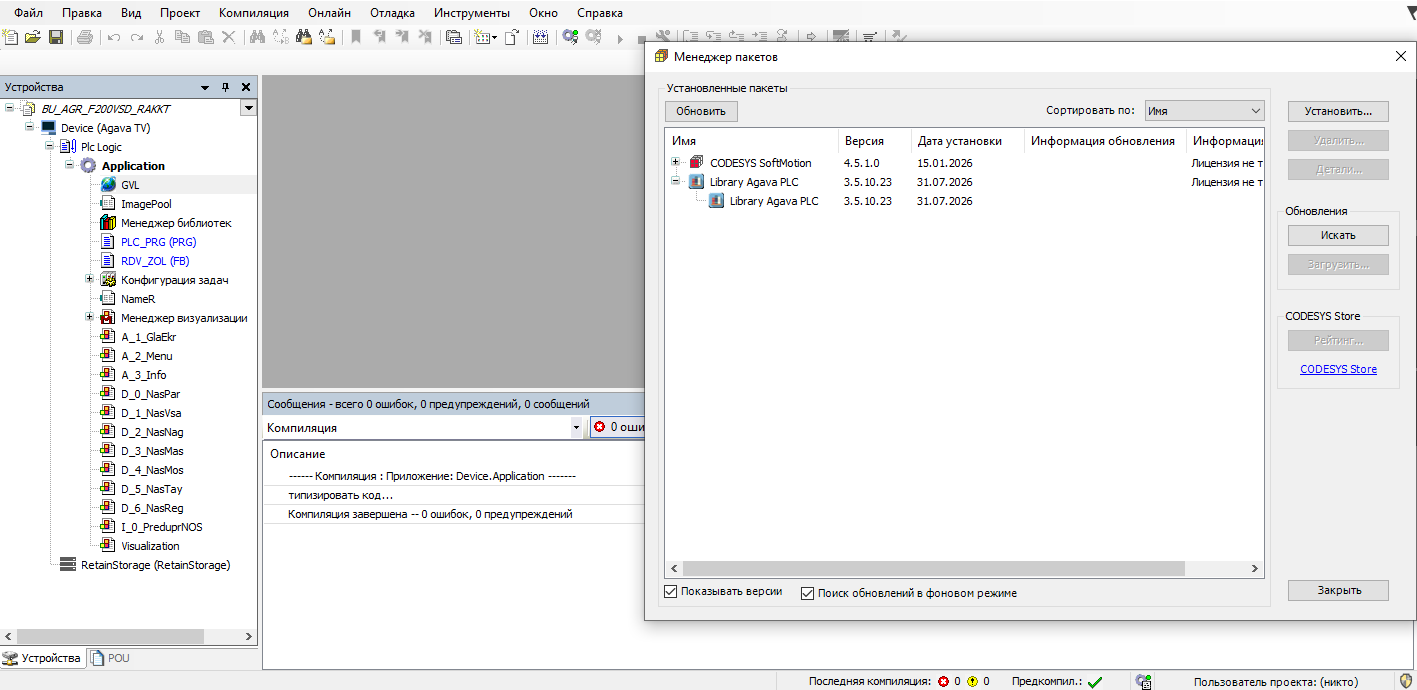Collapse the Application tree node
Image resolution: width=1417 pixels, height=690 pixels.
(70, 165)
